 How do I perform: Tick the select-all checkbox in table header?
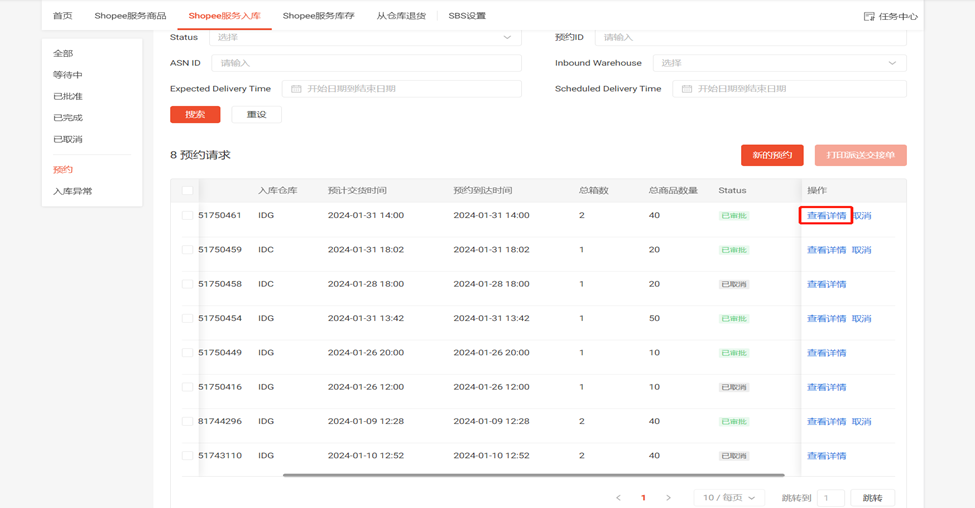[187, 190]
